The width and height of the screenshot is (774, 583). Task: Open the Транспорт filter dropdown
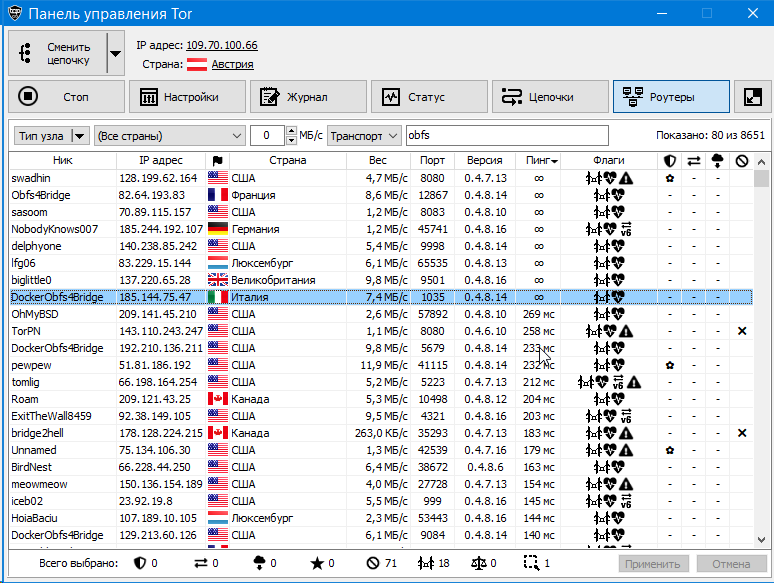pos(363,136)
